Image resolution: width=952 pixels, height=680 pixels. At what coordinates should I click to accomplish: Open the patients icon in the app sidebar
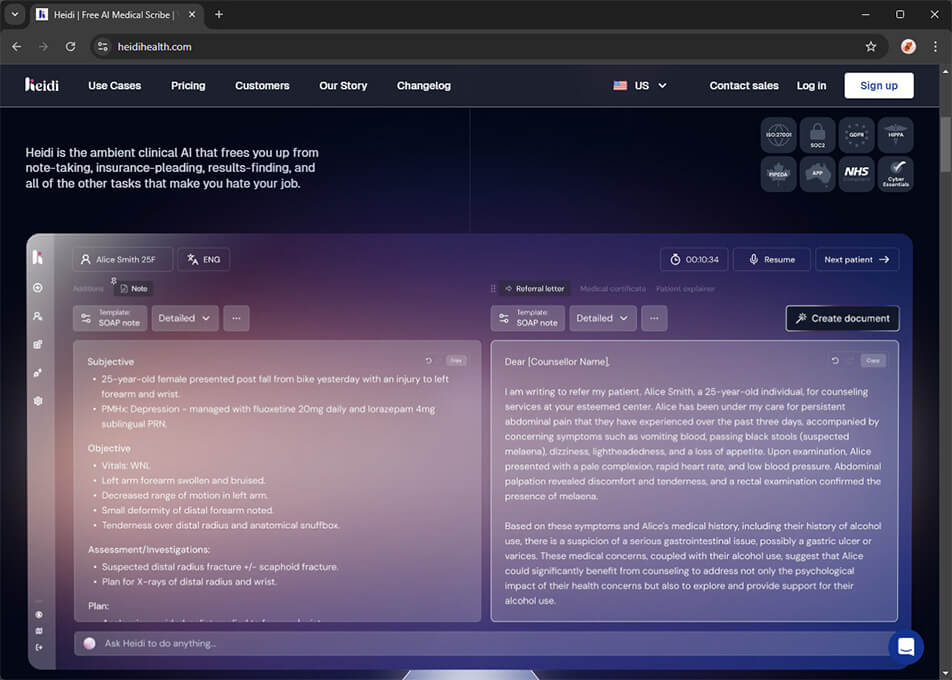[x=38, y=316]
